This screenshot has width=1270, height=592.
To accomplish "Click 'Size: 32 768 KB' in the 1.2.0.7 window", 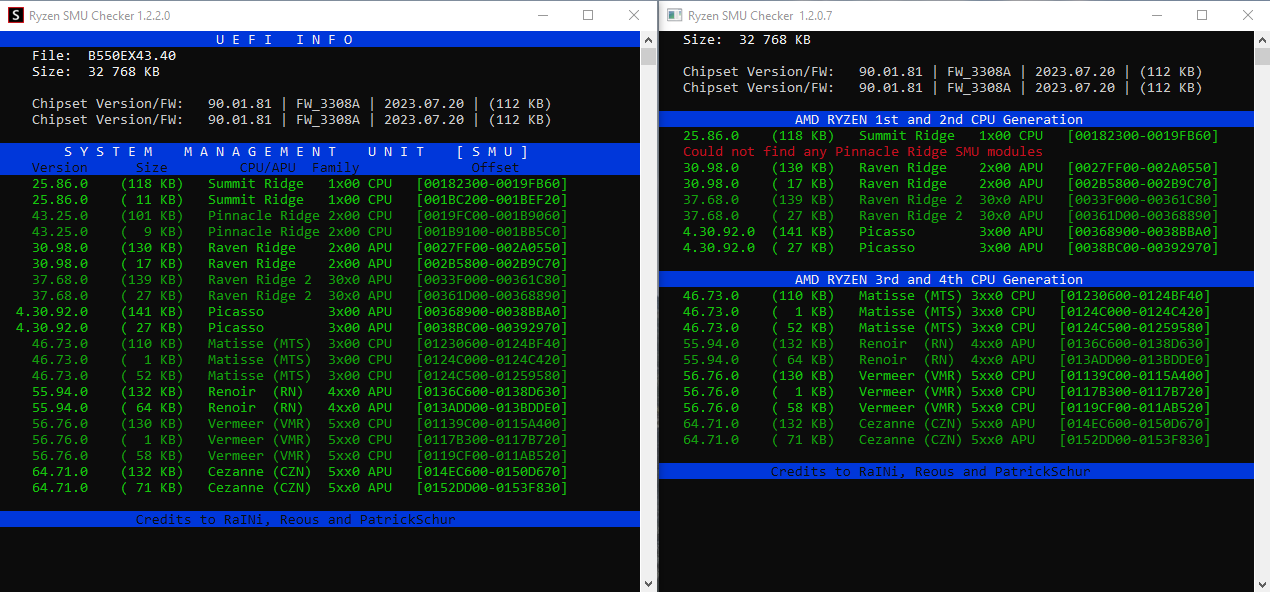I will pyautogui.click(x=747, y=40).
